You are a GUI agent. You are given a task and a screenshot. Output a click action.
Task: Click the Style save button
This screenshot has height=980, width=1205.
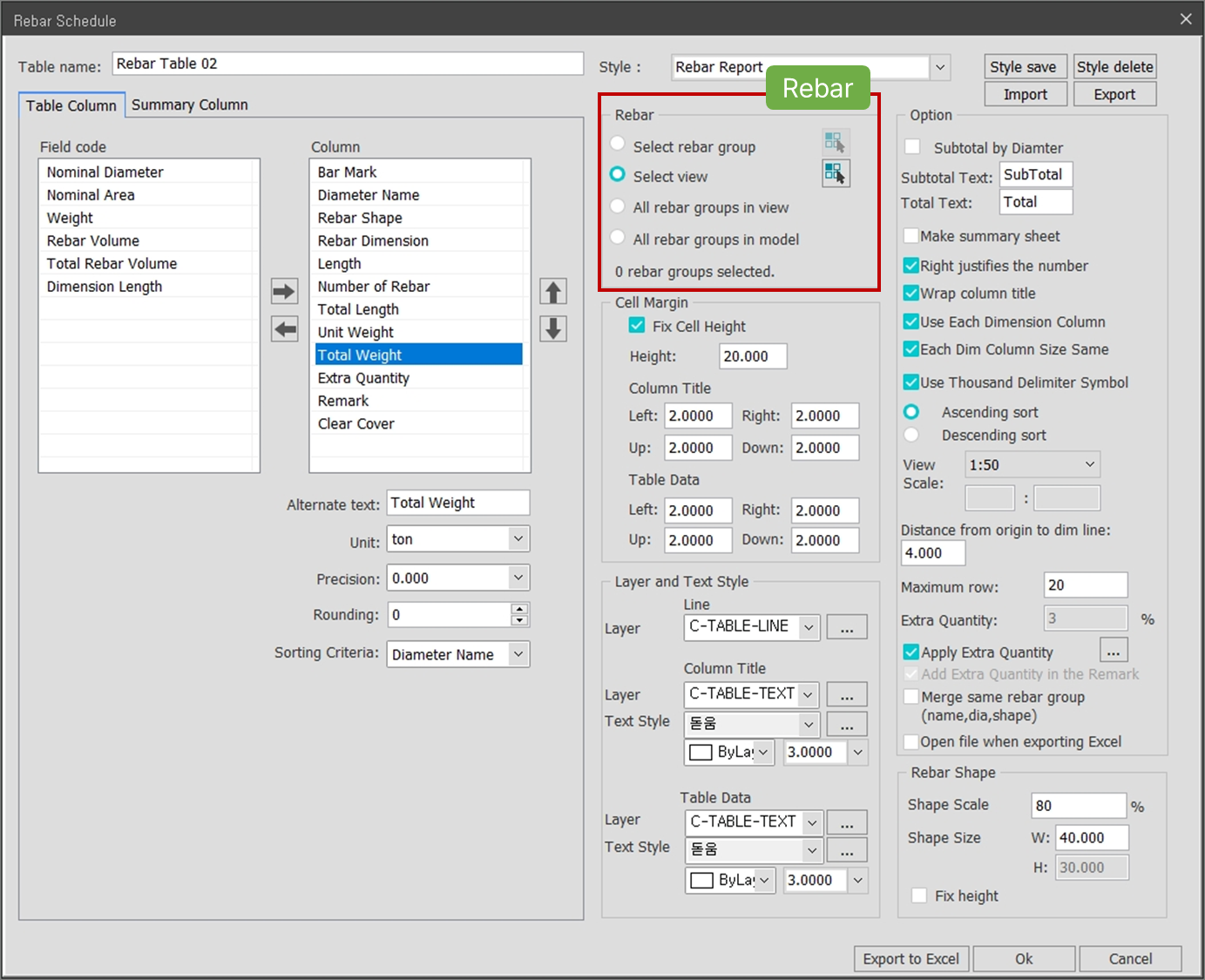(1026, 67)
